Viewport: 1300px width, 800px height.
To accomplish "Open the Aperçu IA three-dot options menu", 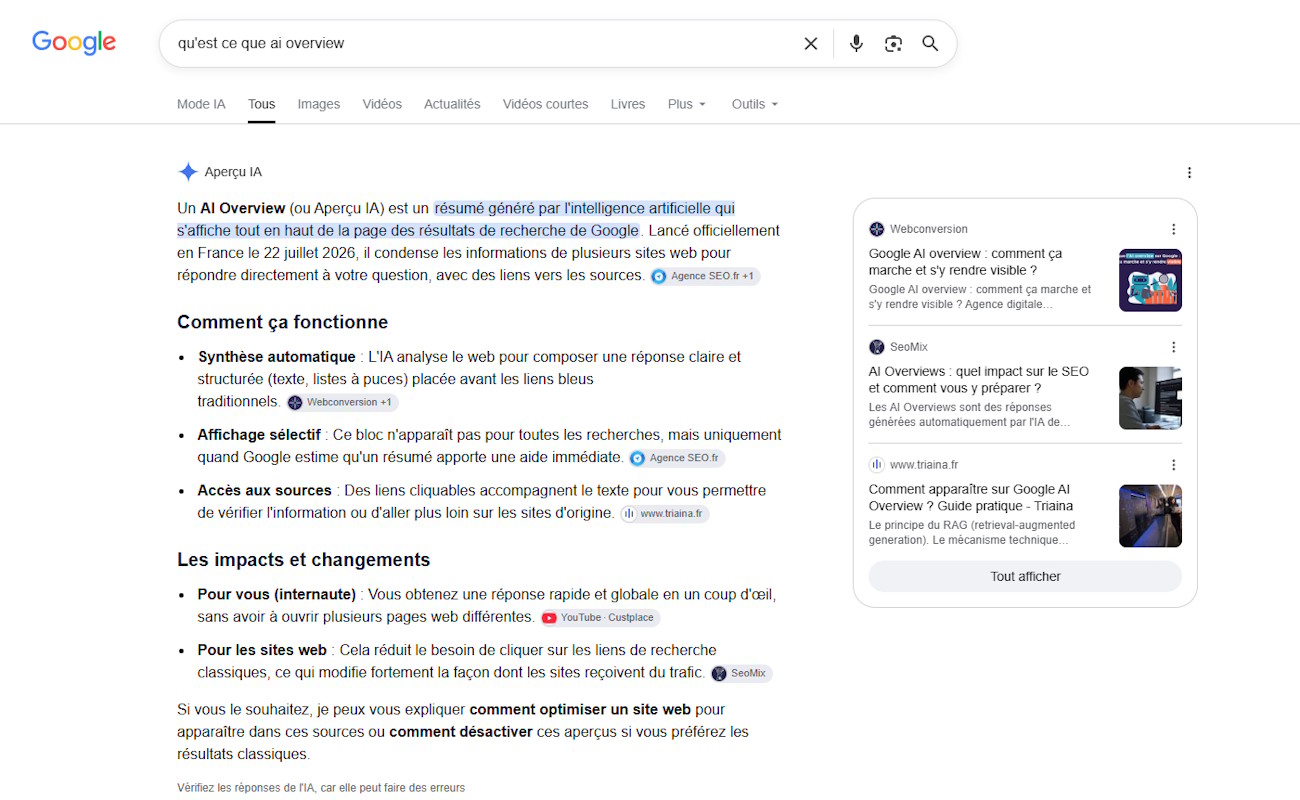I will (1189, 173).
